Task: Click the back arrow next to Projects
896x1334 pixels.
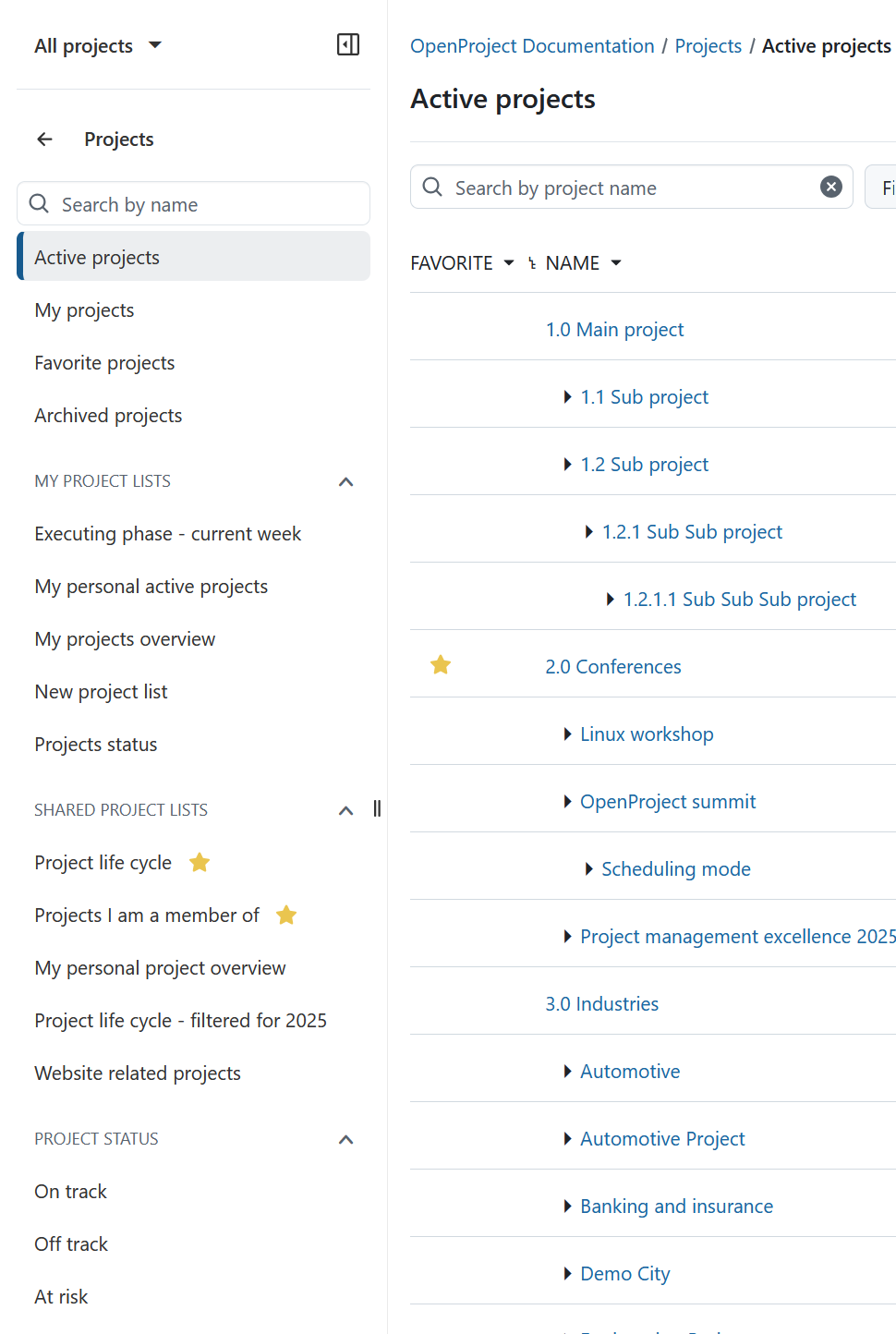Action: click(44, 139)
